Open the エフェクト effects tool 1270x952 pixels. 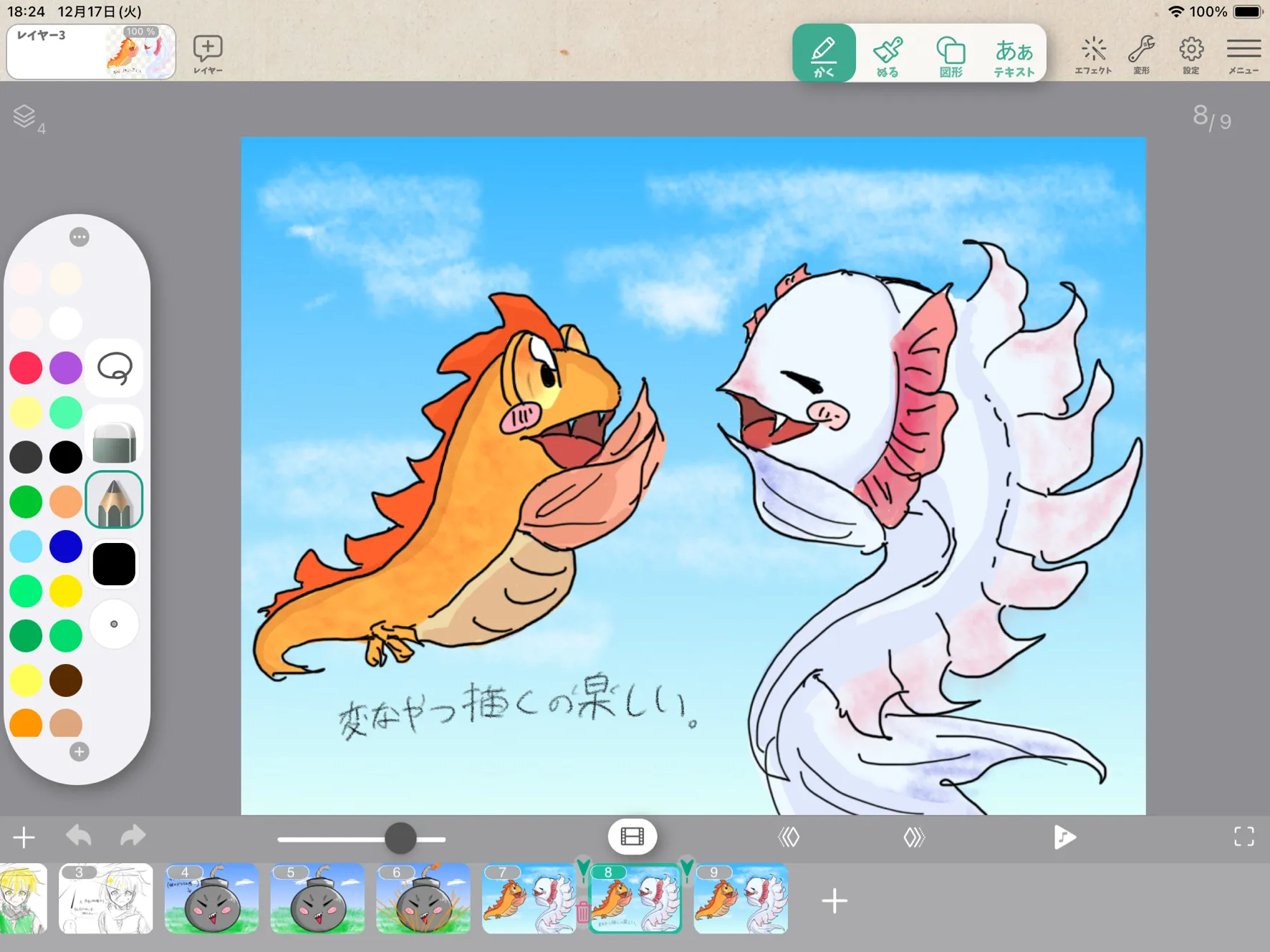coord(1093,54)
